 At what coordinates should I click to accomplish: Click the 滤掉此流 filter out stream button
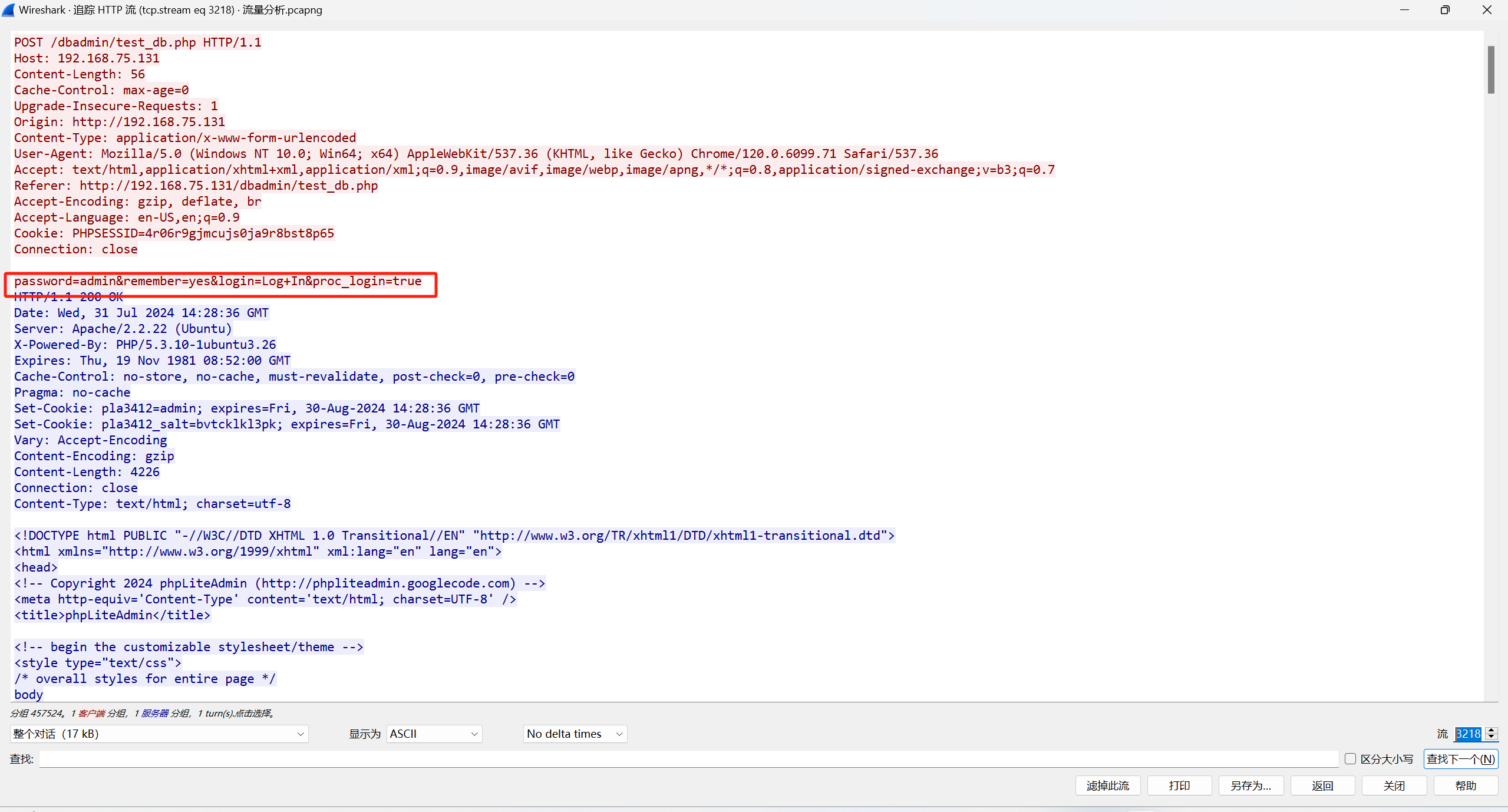click(1108, 785)
